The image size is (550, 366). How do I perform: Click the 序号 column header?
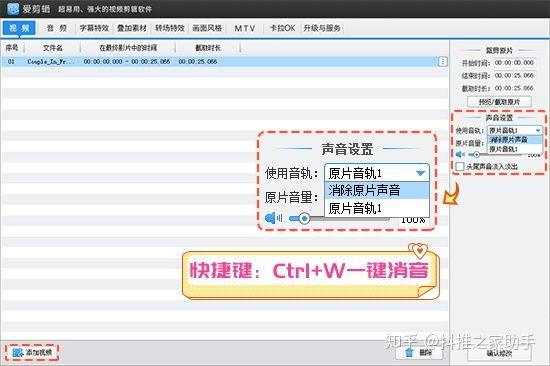click(12, 48)
